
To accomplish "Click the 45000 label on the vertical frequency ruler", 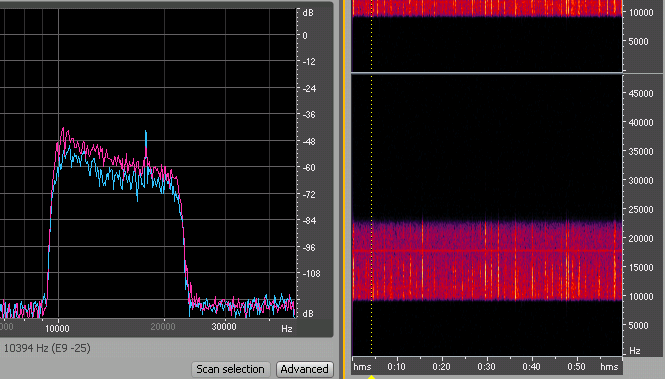I will [x=641, y=93].
